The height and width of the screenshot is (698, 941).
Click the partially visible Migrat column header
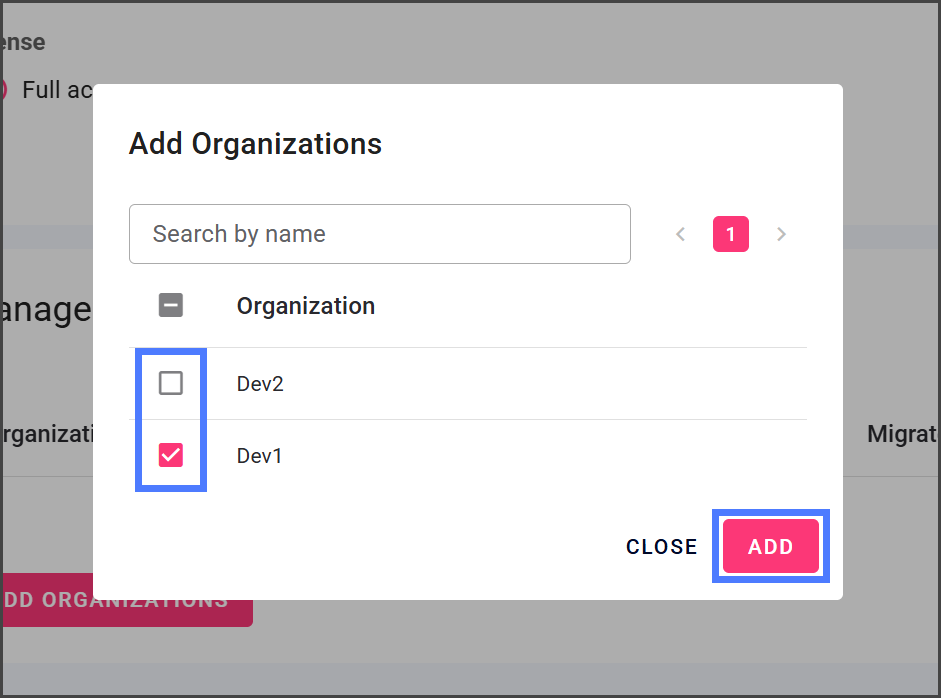(x=902, y=434)
